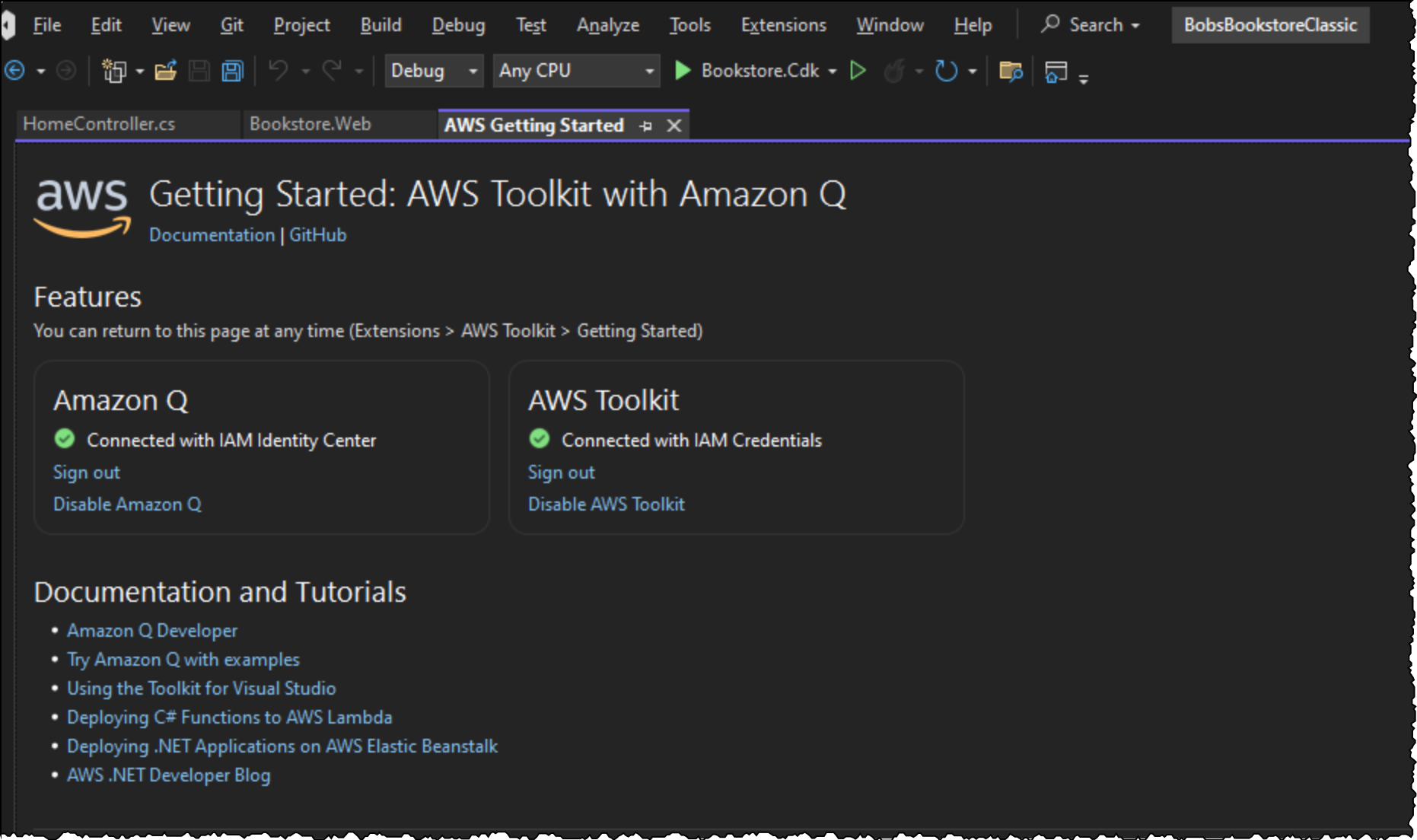
Task: Open Find in Files via the folder-magnifier icon
Action: (1011, 72)
